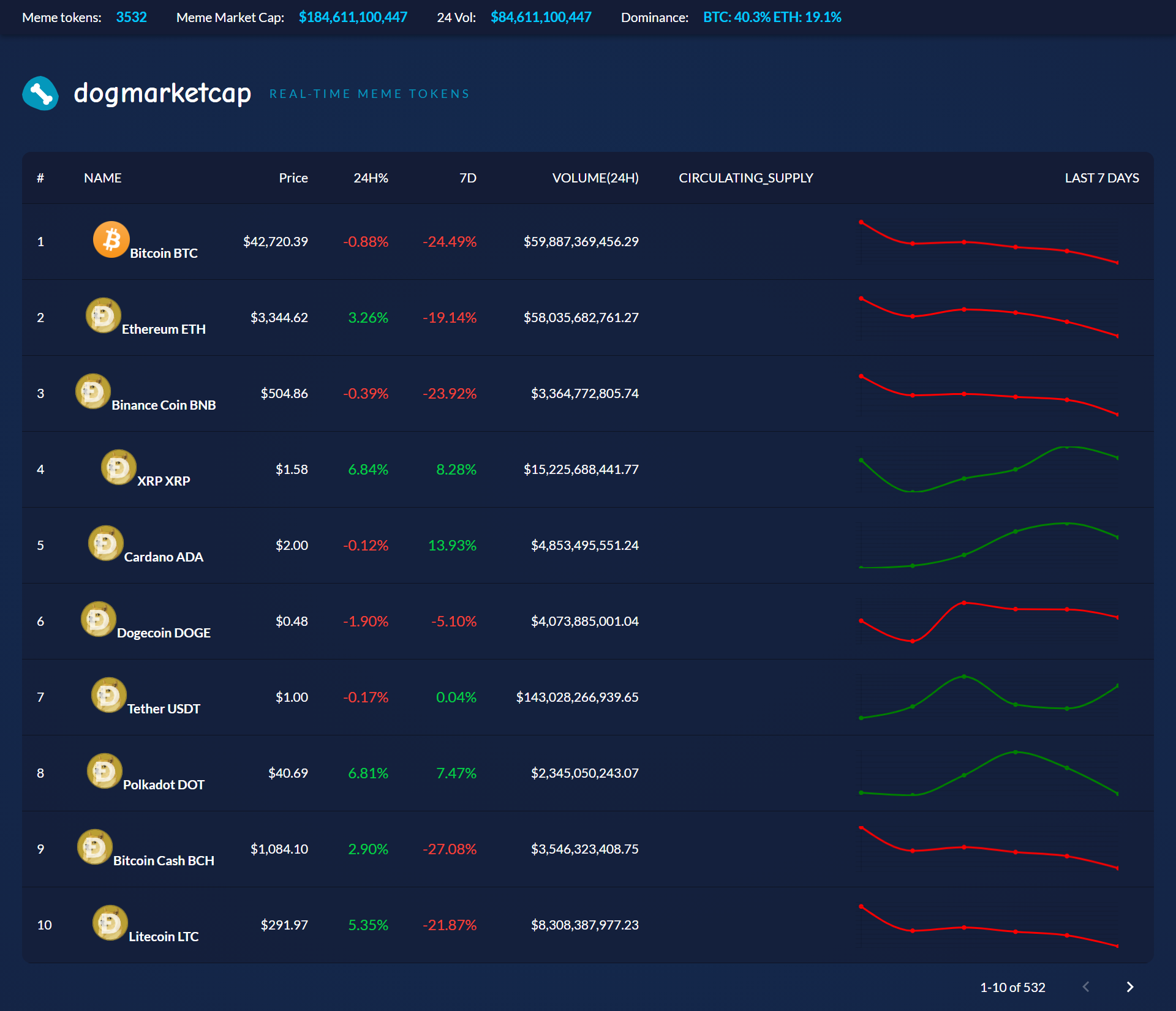
Task: Open Tether USDT name link
Action: [x=164, y=709]
